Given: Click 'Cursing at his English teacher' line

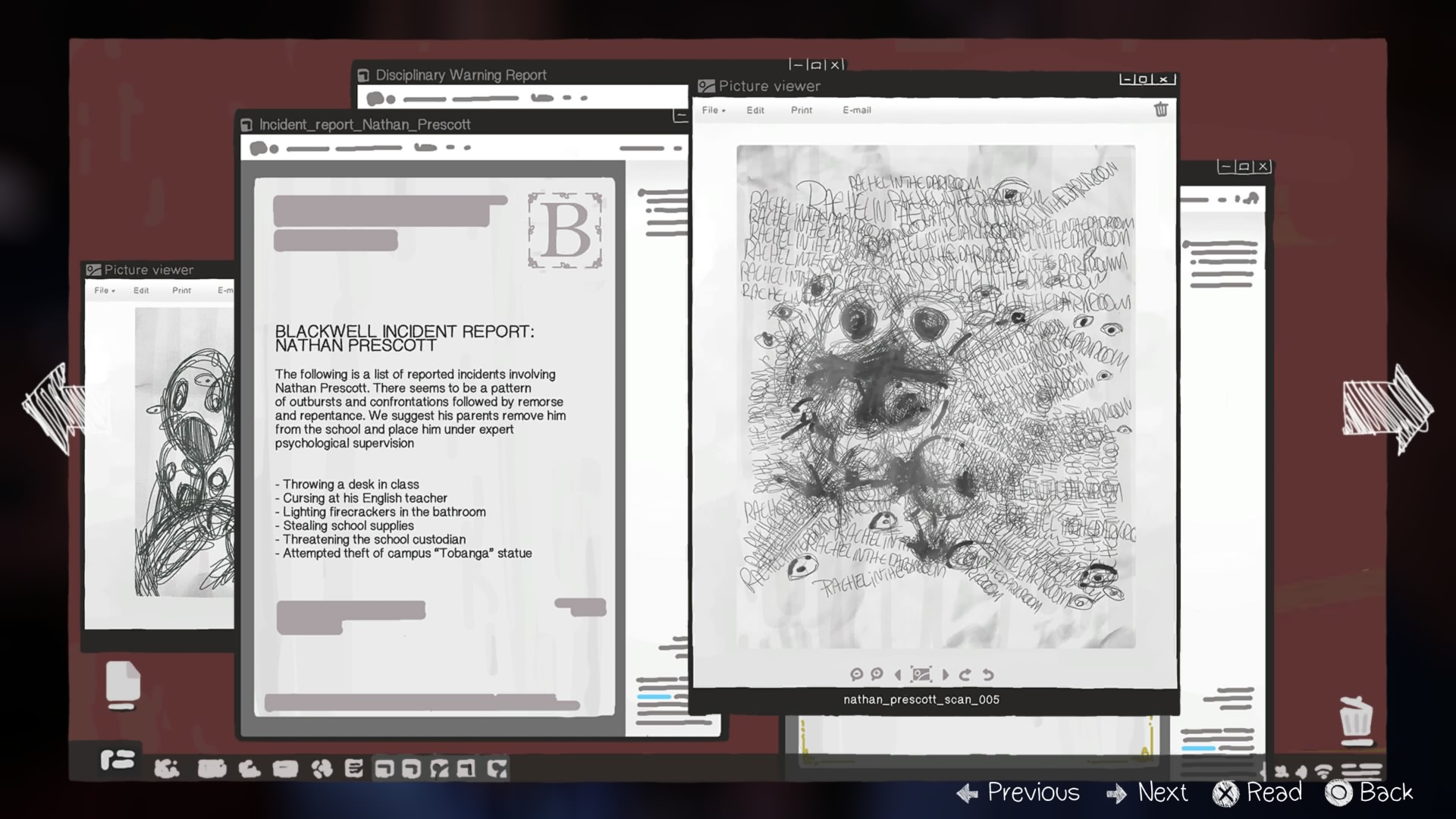Looking at the screenshot, I should coord(361,498).
